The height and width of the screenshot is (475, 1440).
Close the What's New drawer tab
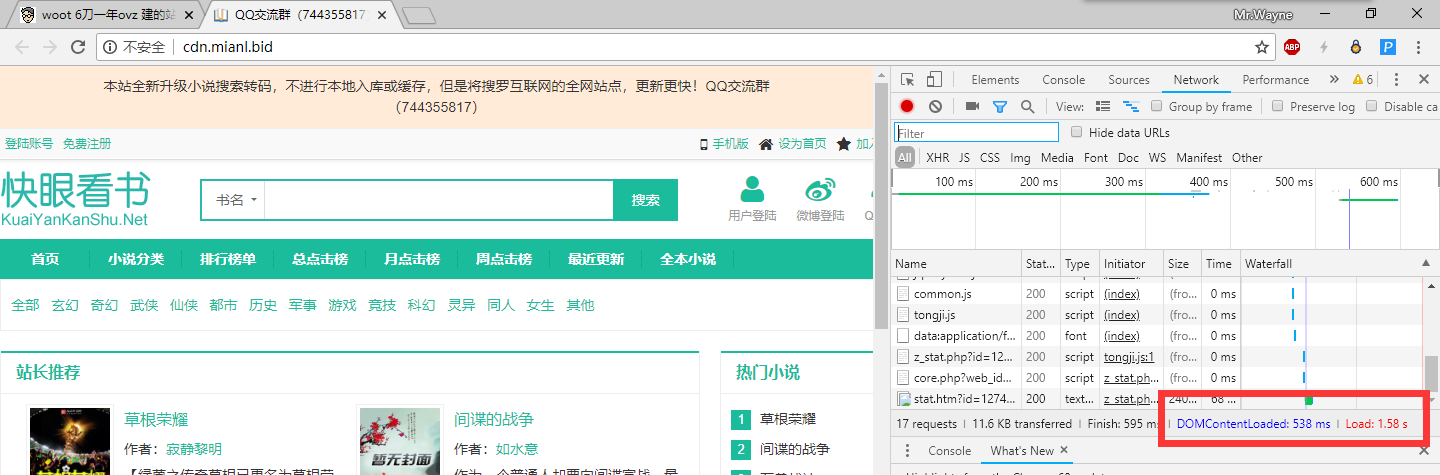pyautogui.click(x=1064, y=451)
